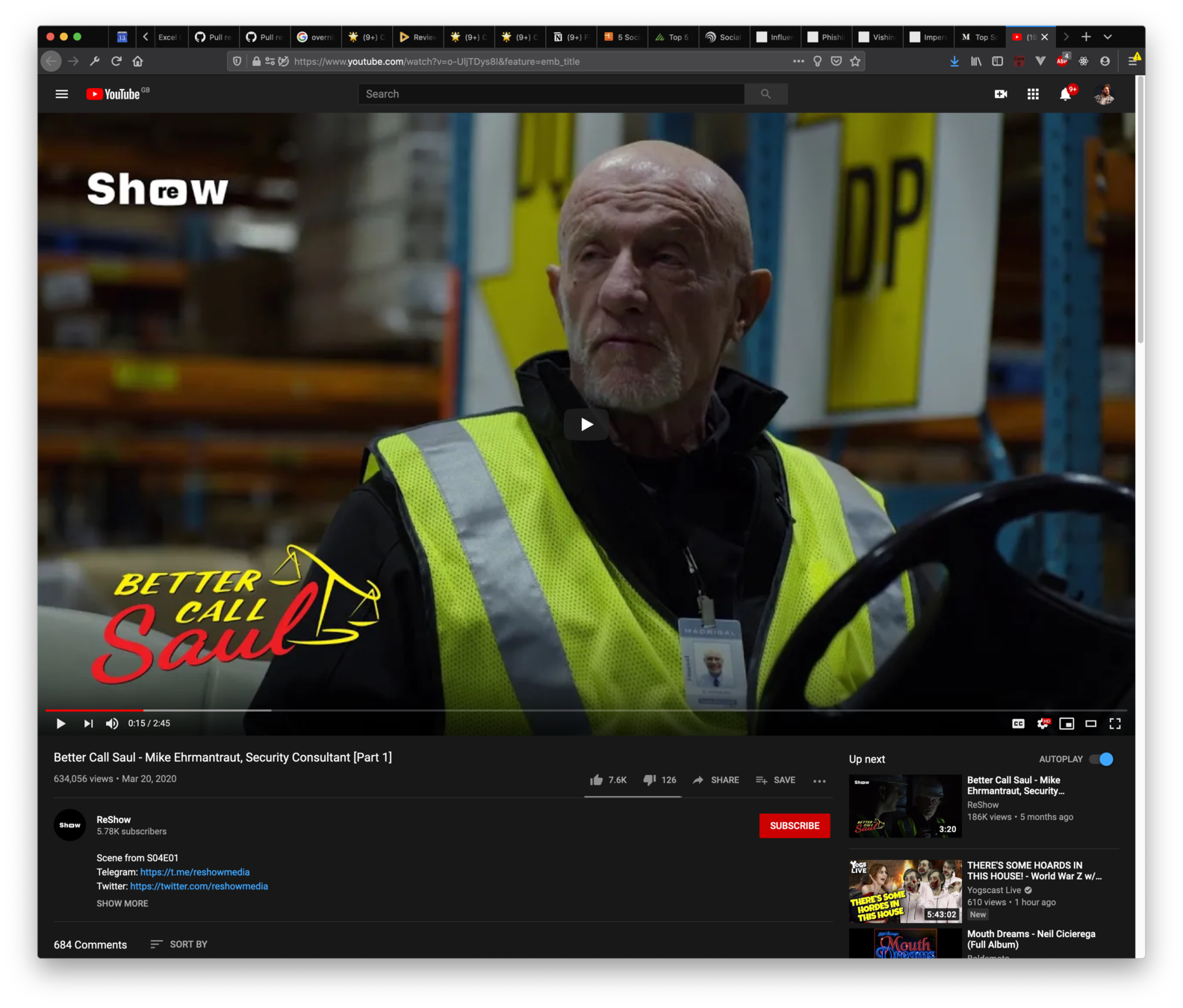Image resolution: width=1183 pixels, height=1008 pixels.
Task: Skip to next video
Action: (88, 724)
